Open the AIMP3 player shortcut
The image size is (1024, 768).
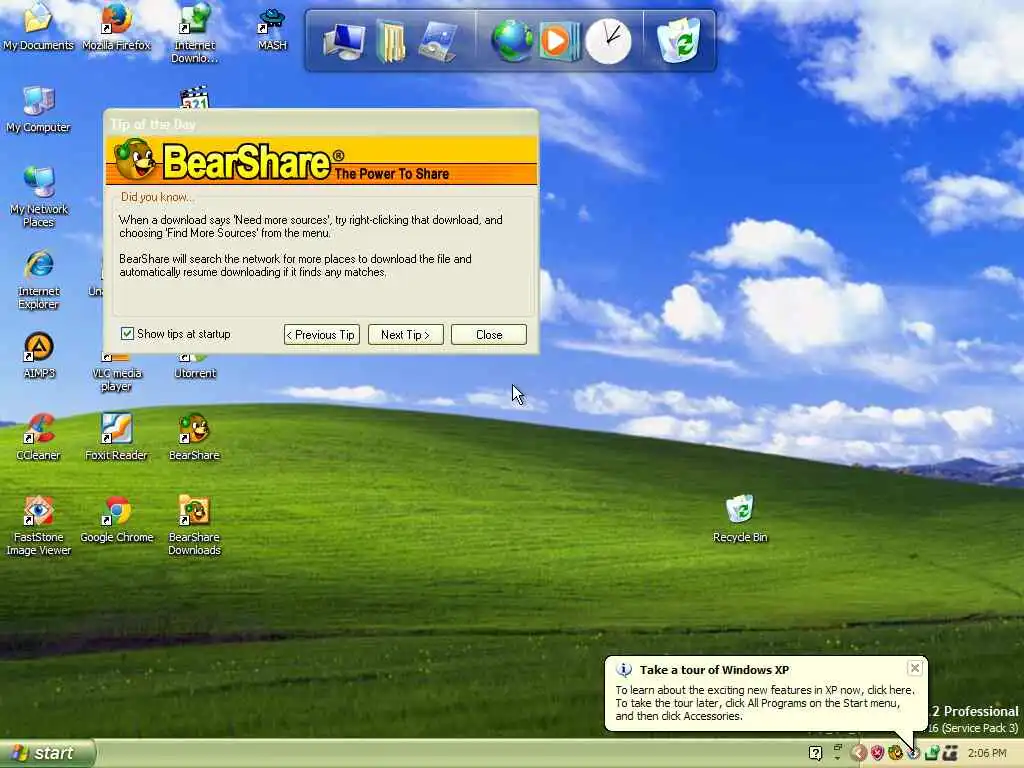pos(39,356)
